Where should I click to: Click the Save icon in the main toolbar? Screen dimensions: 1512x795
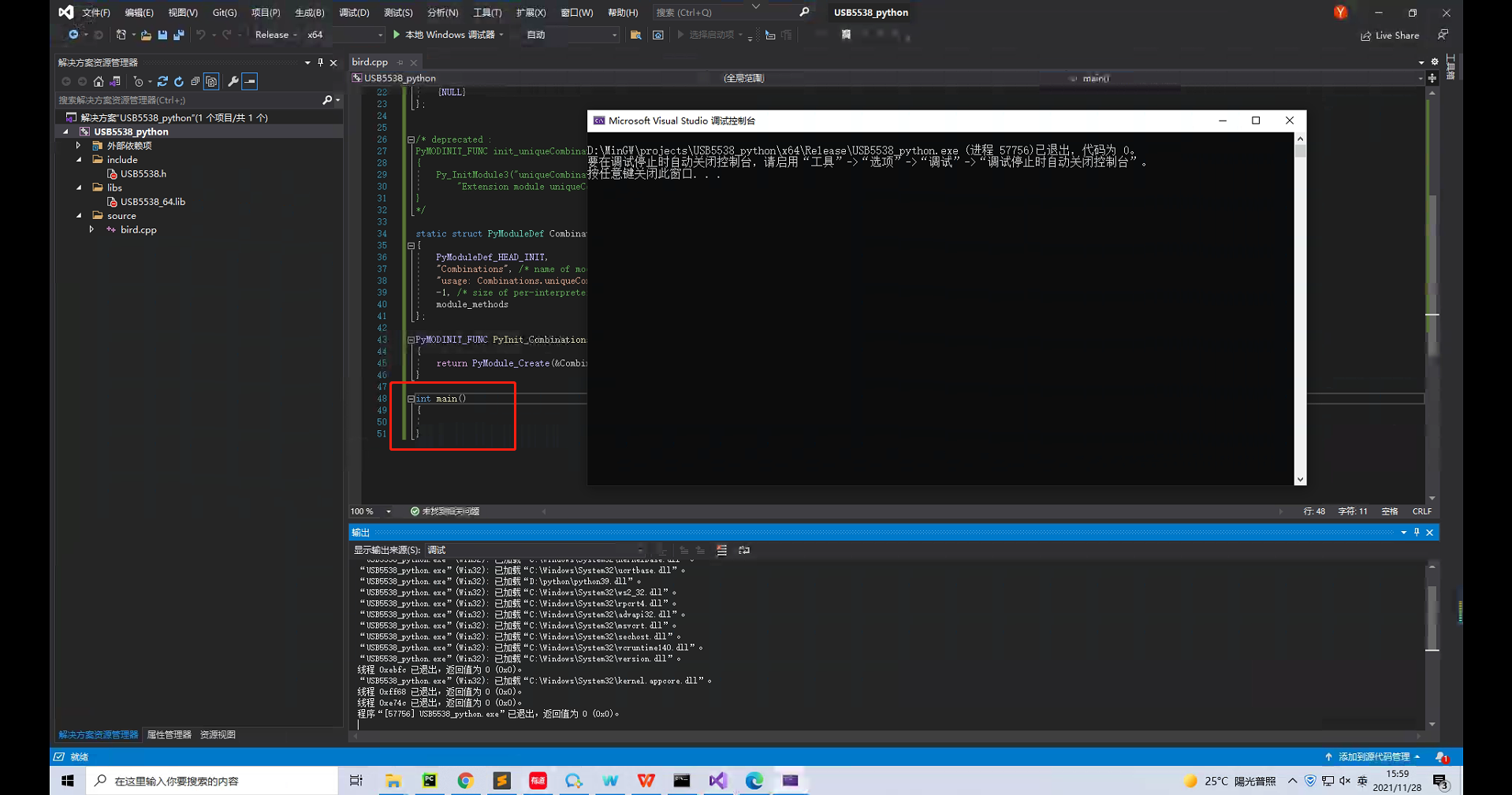point(162,34)
